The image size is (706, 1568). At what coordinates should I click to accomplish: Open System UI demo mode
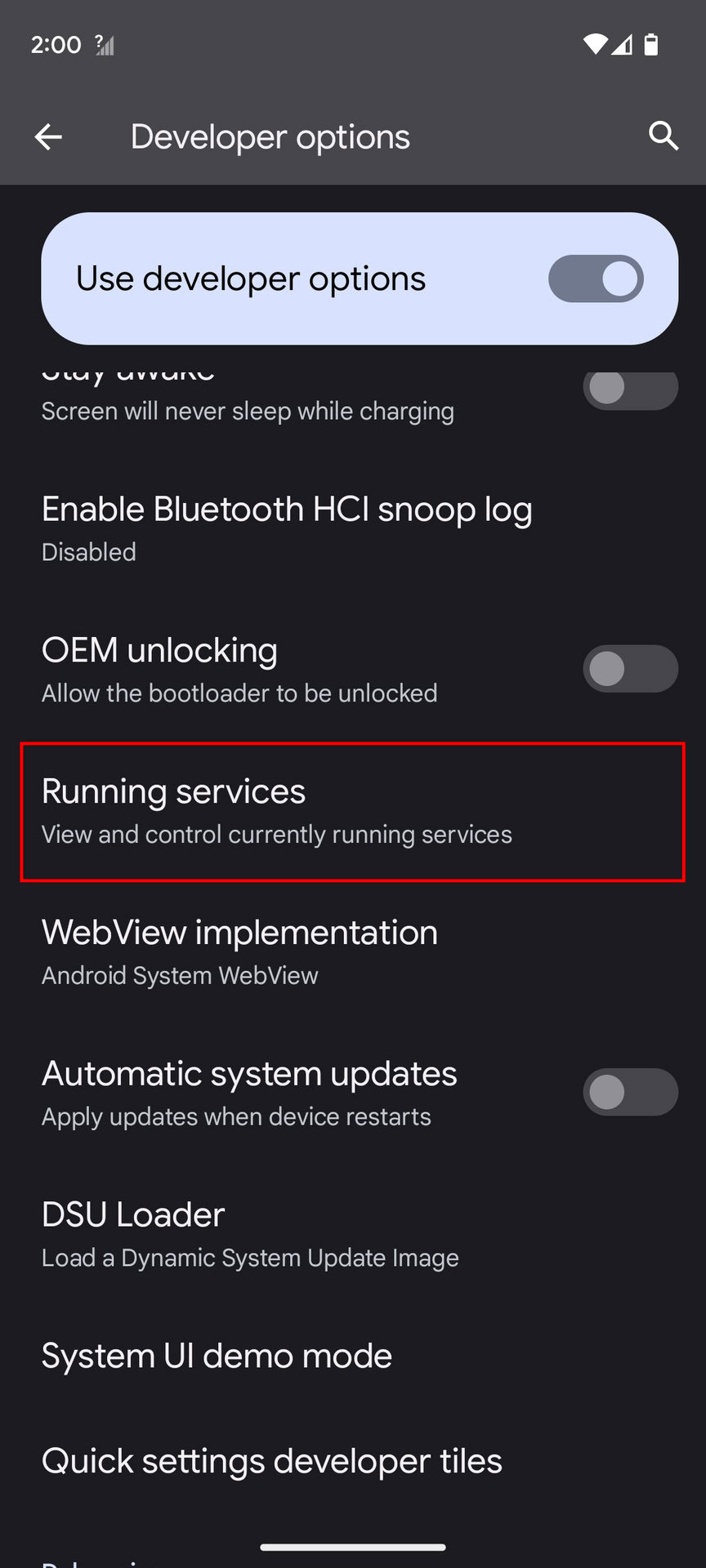coord(353,1356)
